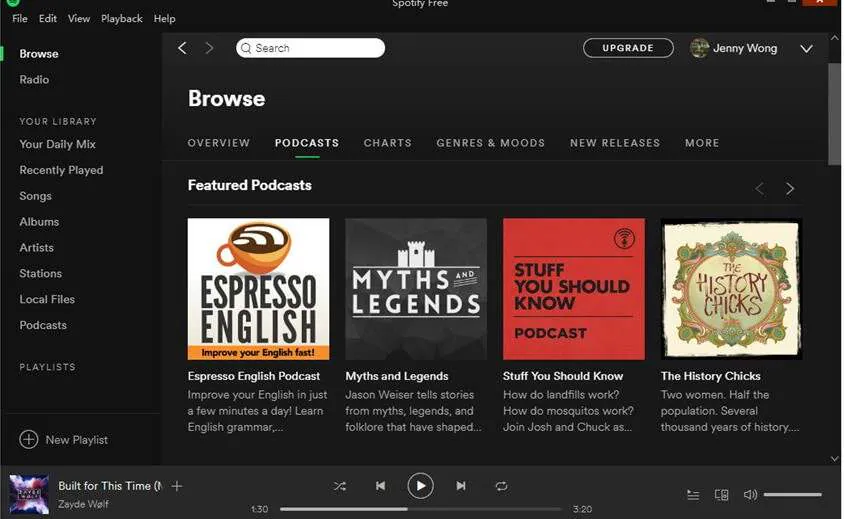Screen dimensions: 844x519
Task: Show next Featured Podcasts with right arrow
Action: (790, 188)
